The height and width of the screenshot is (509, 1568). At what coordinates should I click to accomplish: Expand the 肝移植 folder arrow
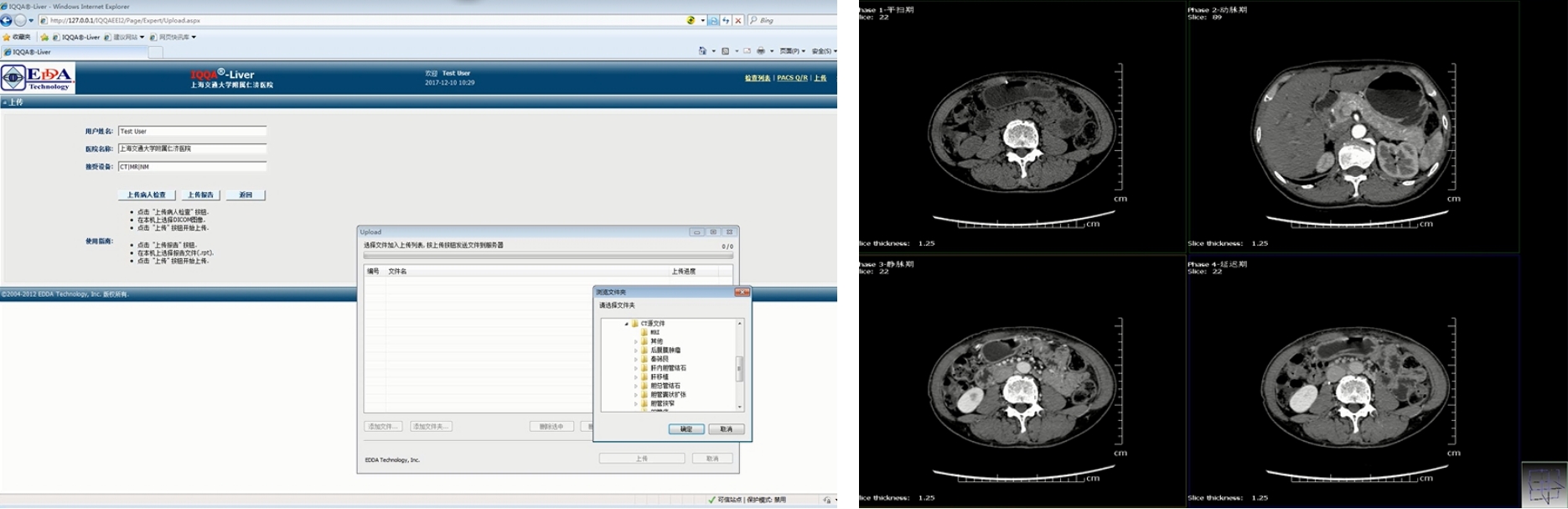coord(635,377)
